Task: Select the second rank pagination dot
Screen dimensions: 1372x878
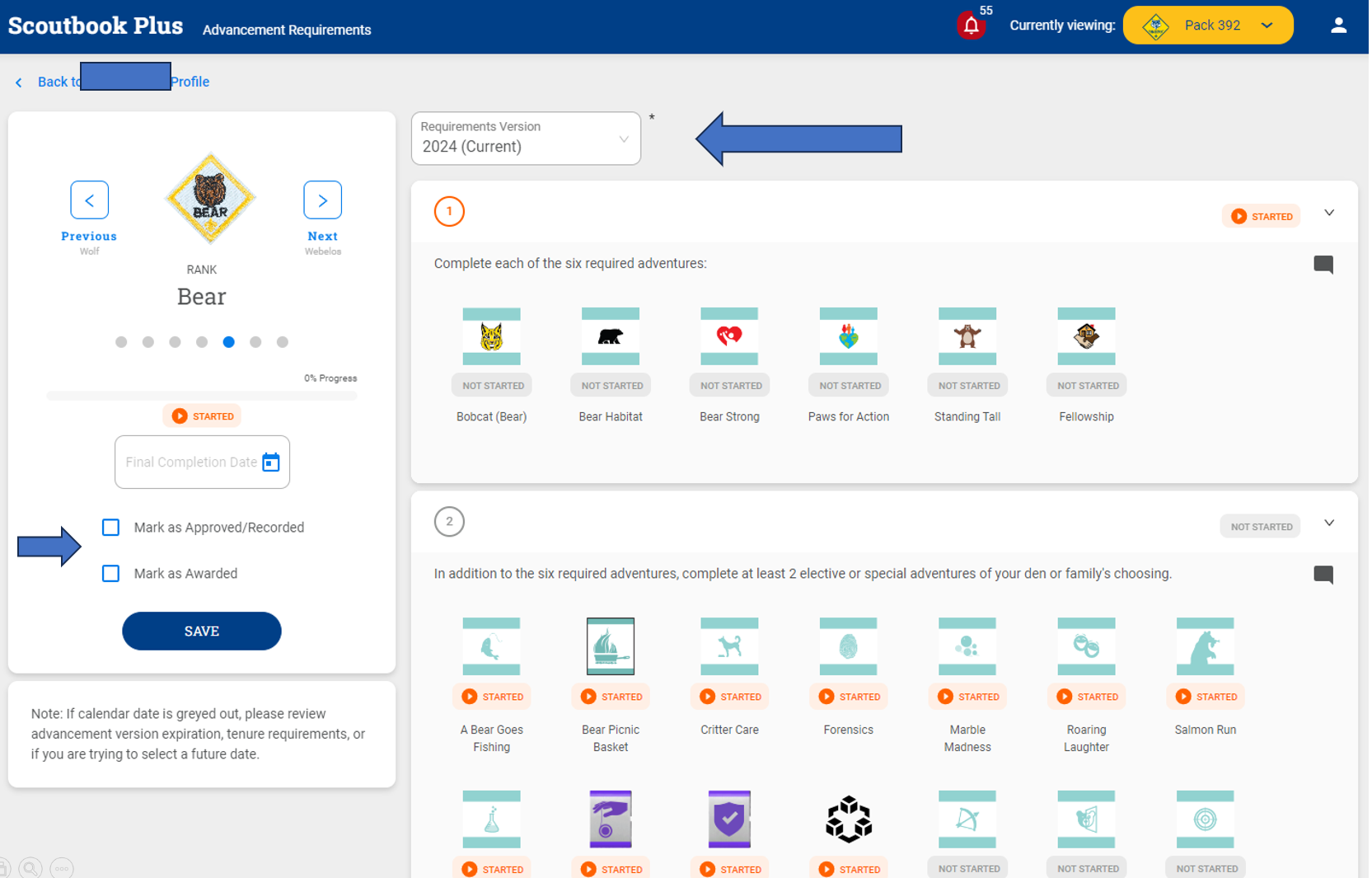Action: 148,342
